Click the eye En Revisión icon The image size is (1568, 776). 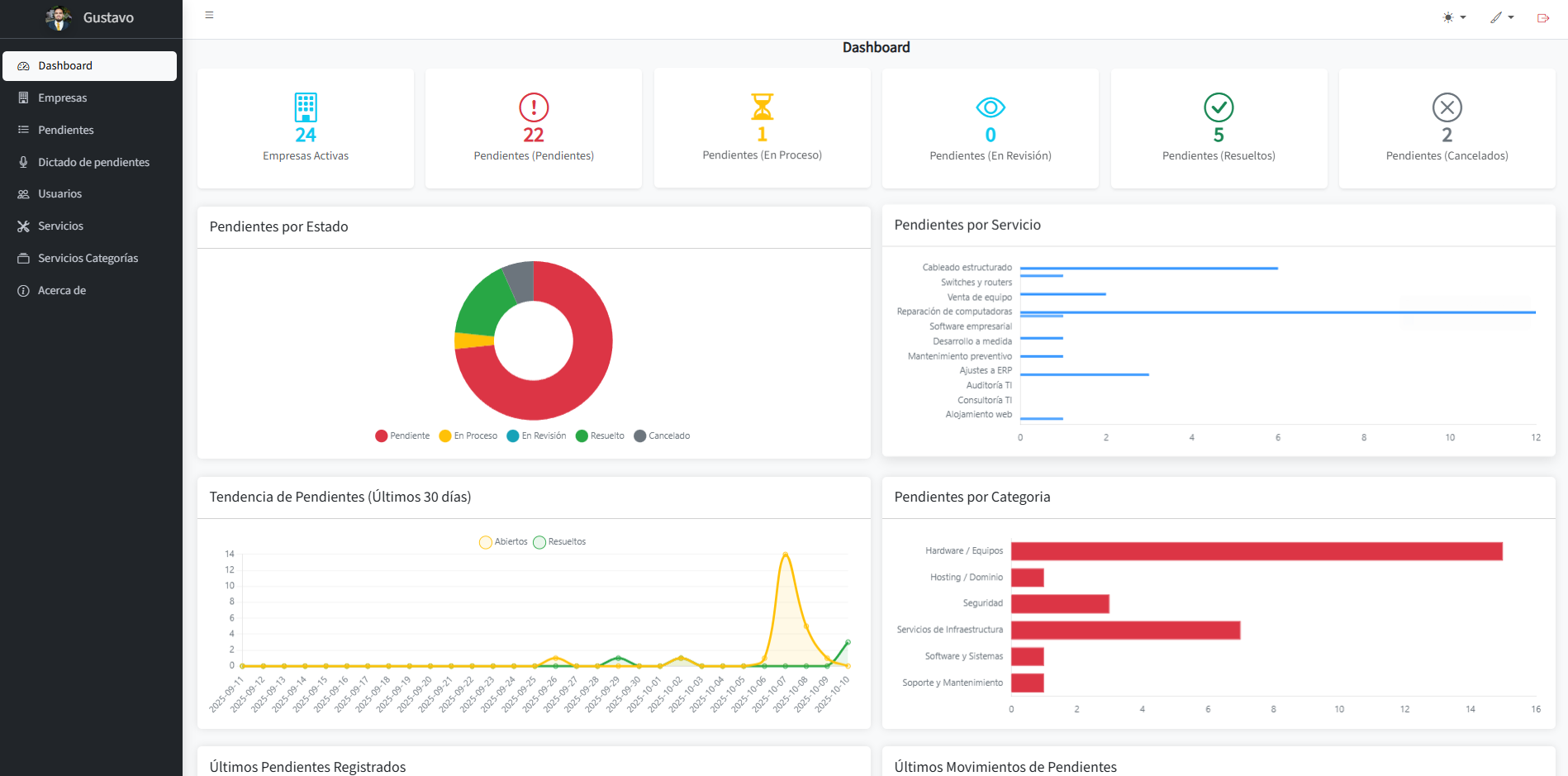tap(990, 107)
